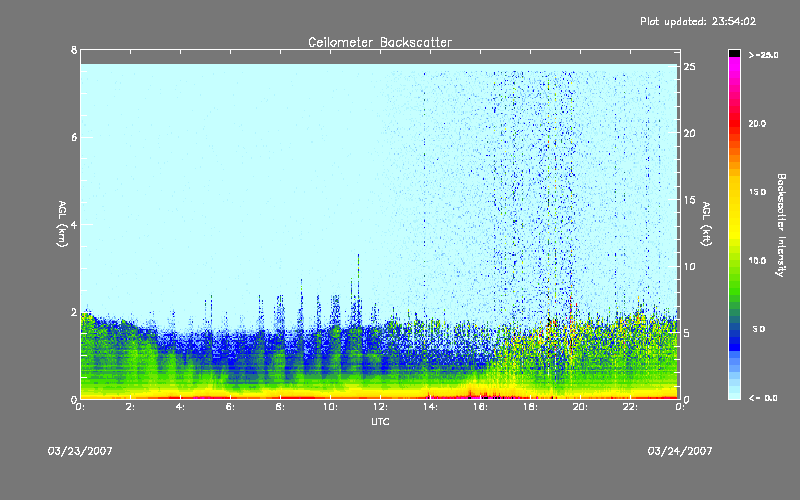
Task: Pick the dark blue colorbar region near 5.0
Action: tap(734, 334)
